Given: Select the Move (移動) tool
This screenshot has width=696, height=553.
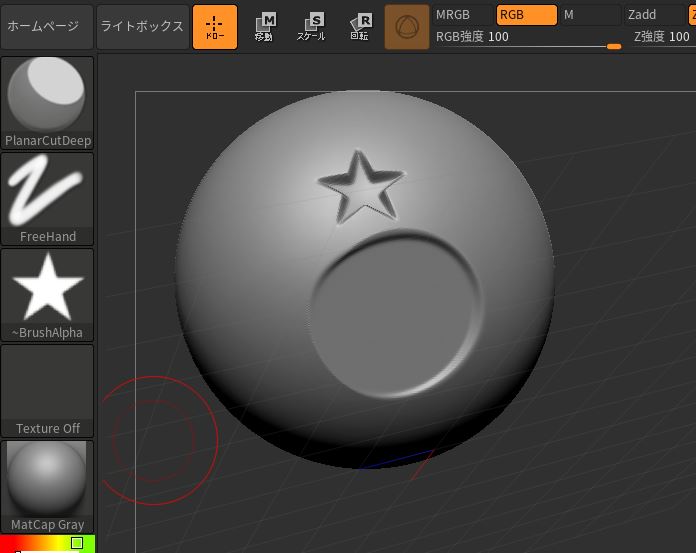Looking at the screenshot, I should [x=264, y=27].
